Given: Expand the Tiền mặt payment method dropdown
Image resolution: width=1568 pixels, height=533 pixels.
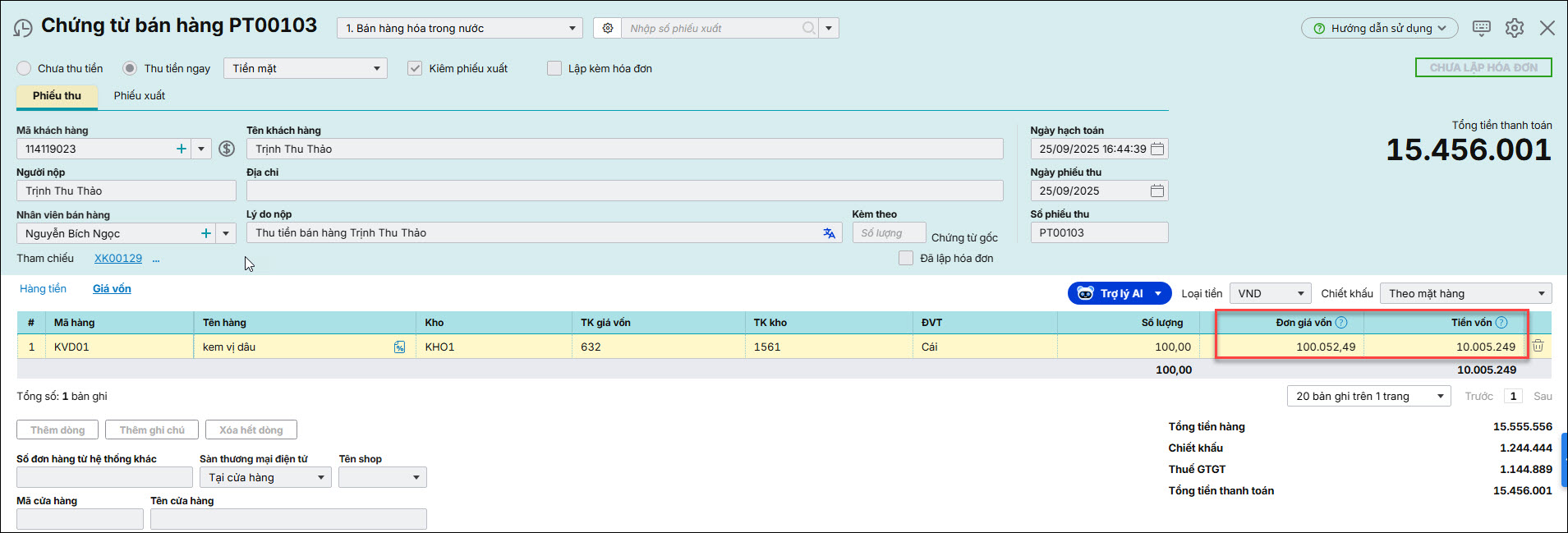Looking at the screenshot, I should click(305, 68).
